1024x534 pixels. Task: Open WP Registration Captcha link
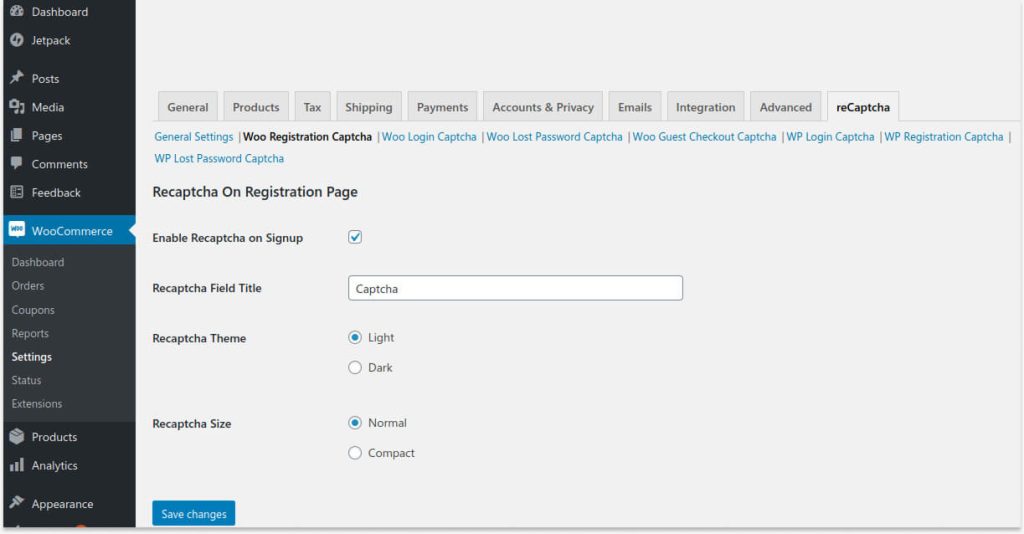pos(944,136)
